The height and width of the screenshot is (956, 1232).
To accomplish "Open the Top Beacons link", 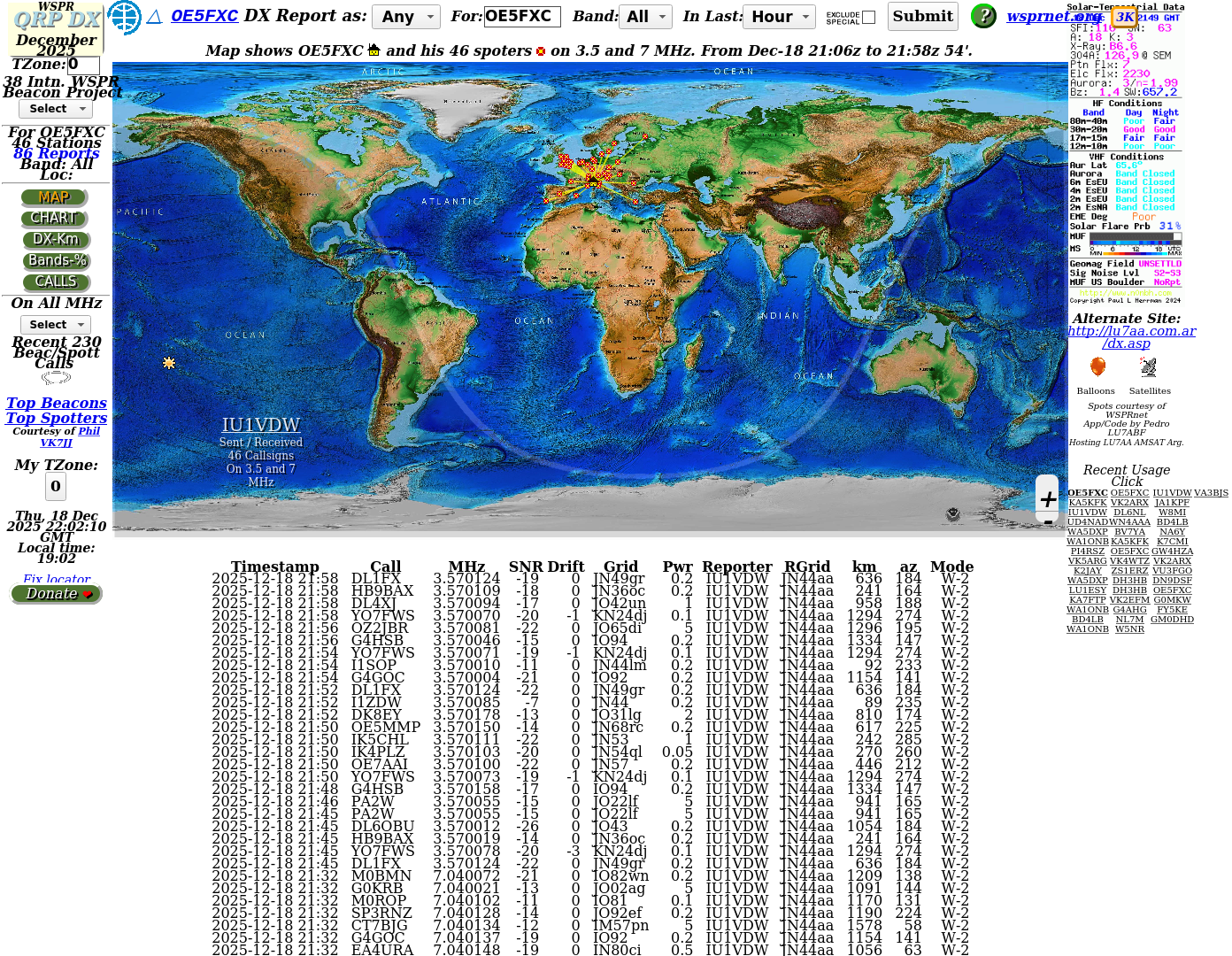I will coord(57,403).
